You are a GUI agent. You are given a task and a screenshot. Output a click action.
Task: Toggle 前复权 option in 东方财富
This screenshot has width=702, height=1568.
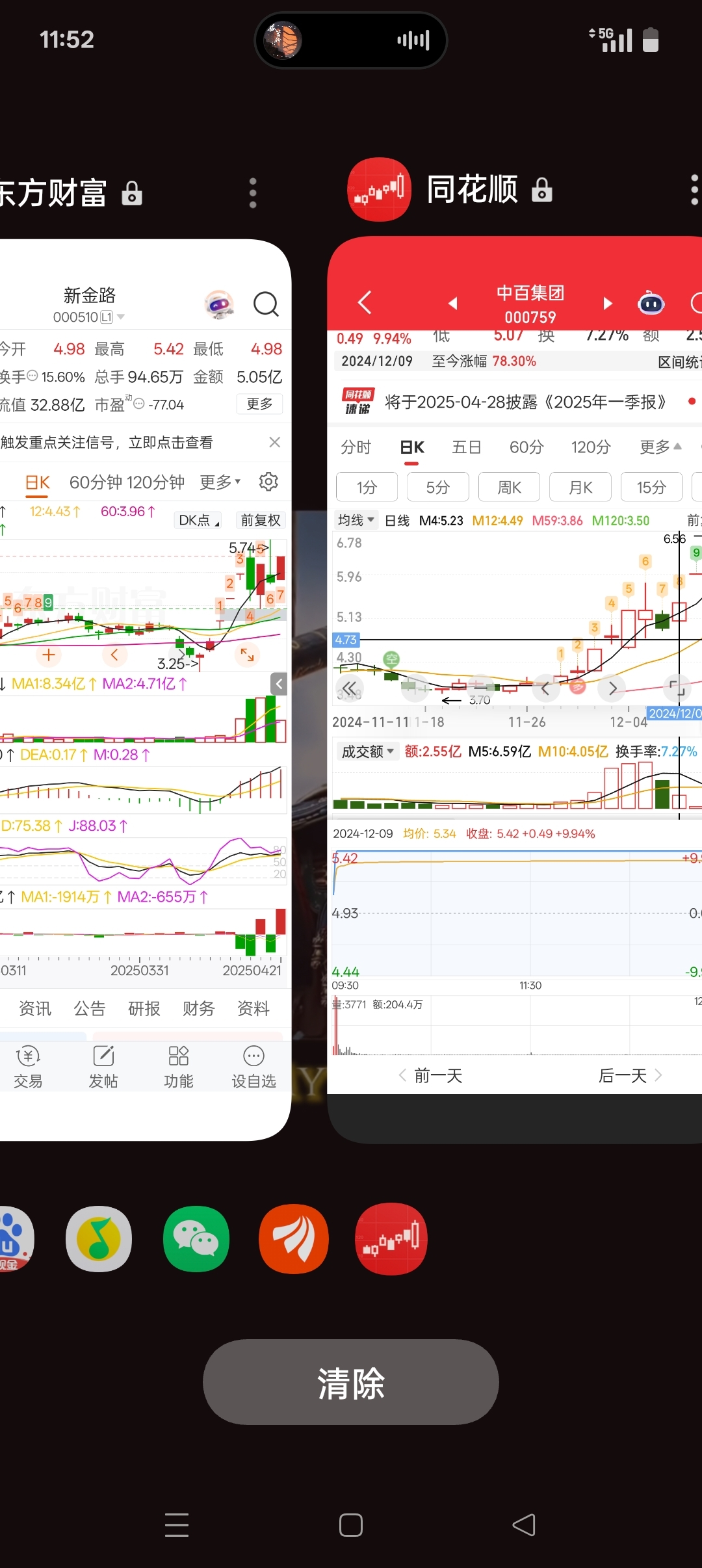(x=261, y=520)
